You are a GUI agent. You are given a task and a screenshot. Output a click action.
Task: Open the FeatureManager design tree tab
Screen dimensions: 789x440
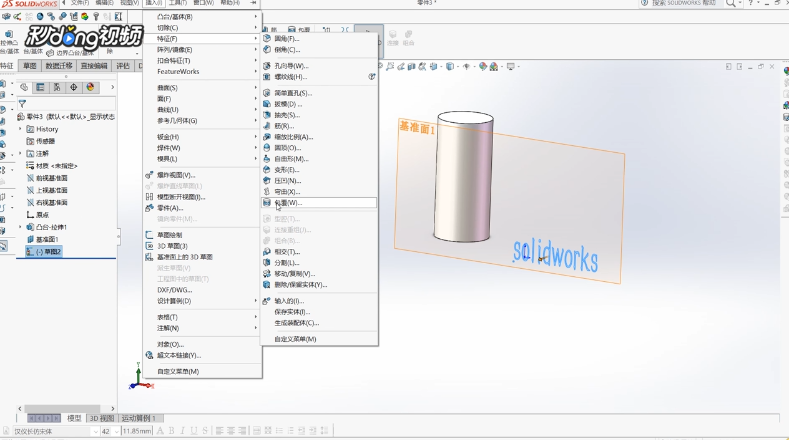24,88
